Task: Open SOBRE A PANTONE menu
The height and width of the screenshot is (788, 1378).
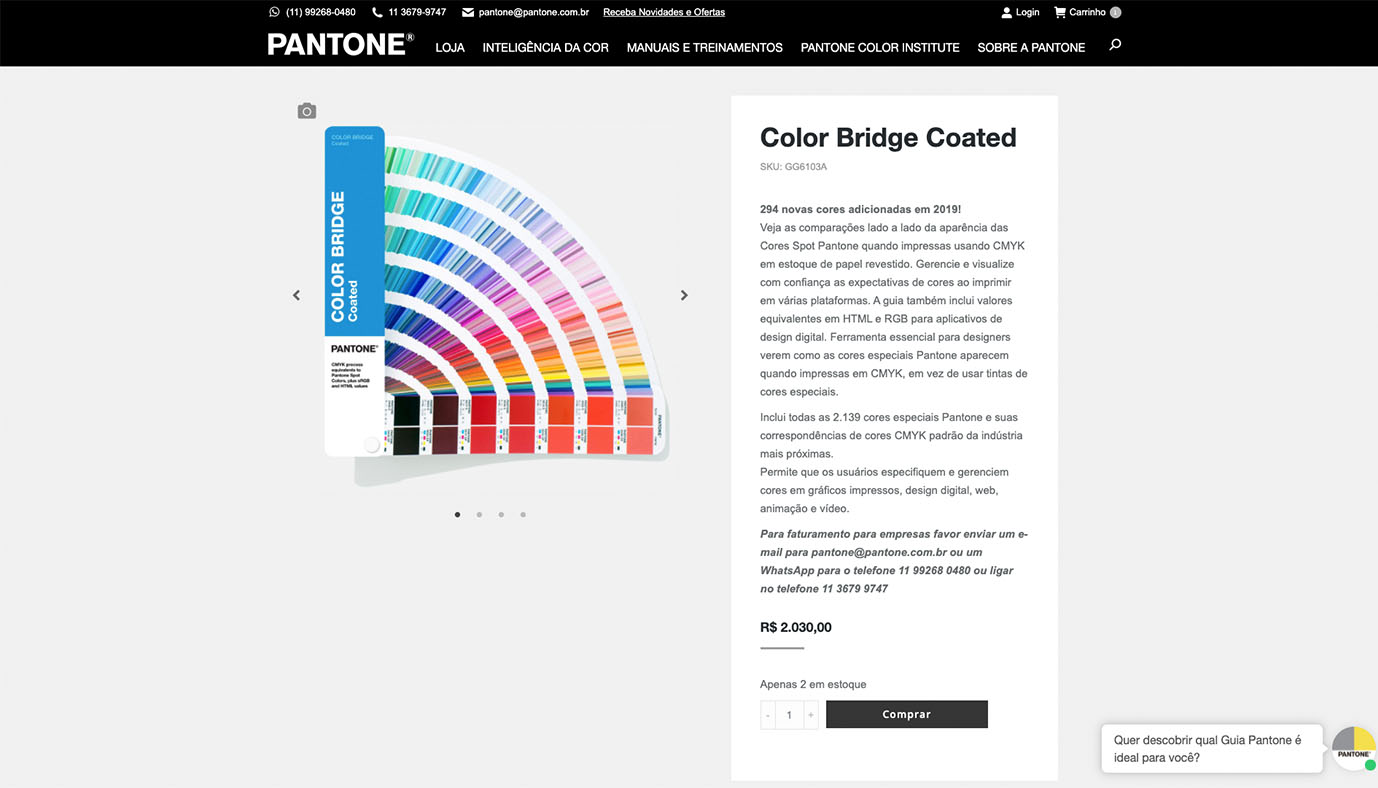Action: pyautogui.click(x=1031, y=47)
